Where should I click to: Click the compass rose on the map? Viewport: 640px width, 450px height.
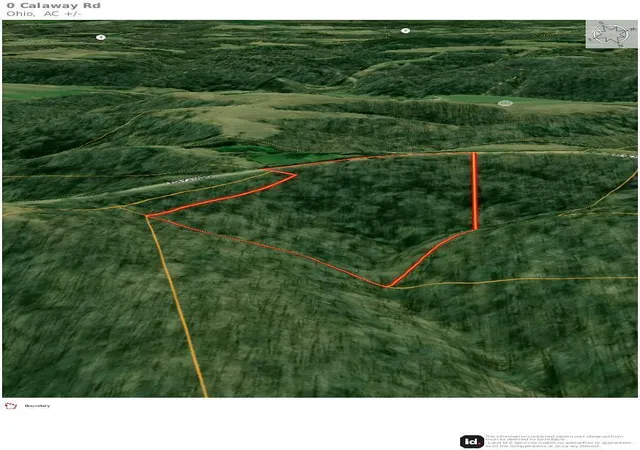pos(611,34)
